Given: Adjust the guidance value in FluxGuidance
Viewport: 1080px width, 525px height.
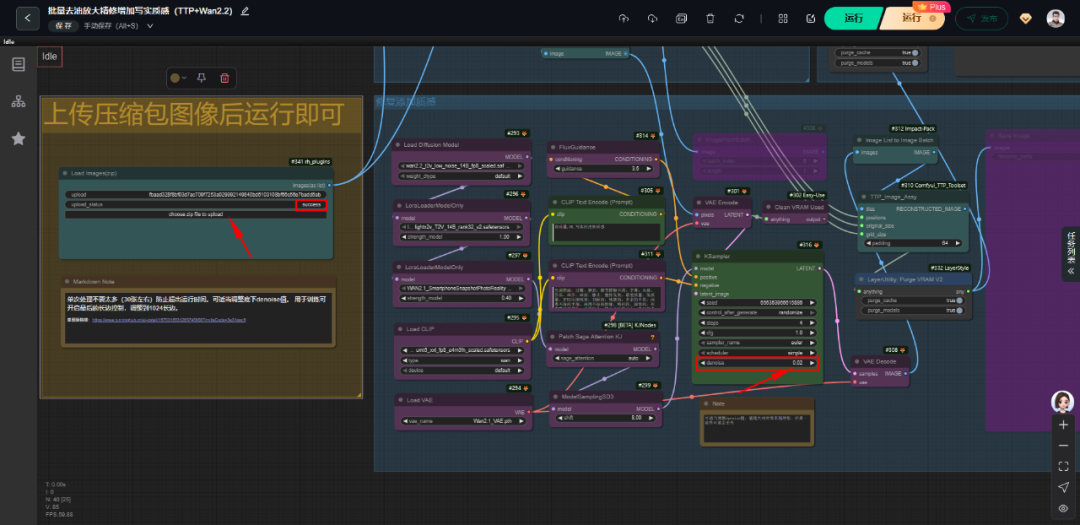Looking at the screenshot, I should click(604, 168).
